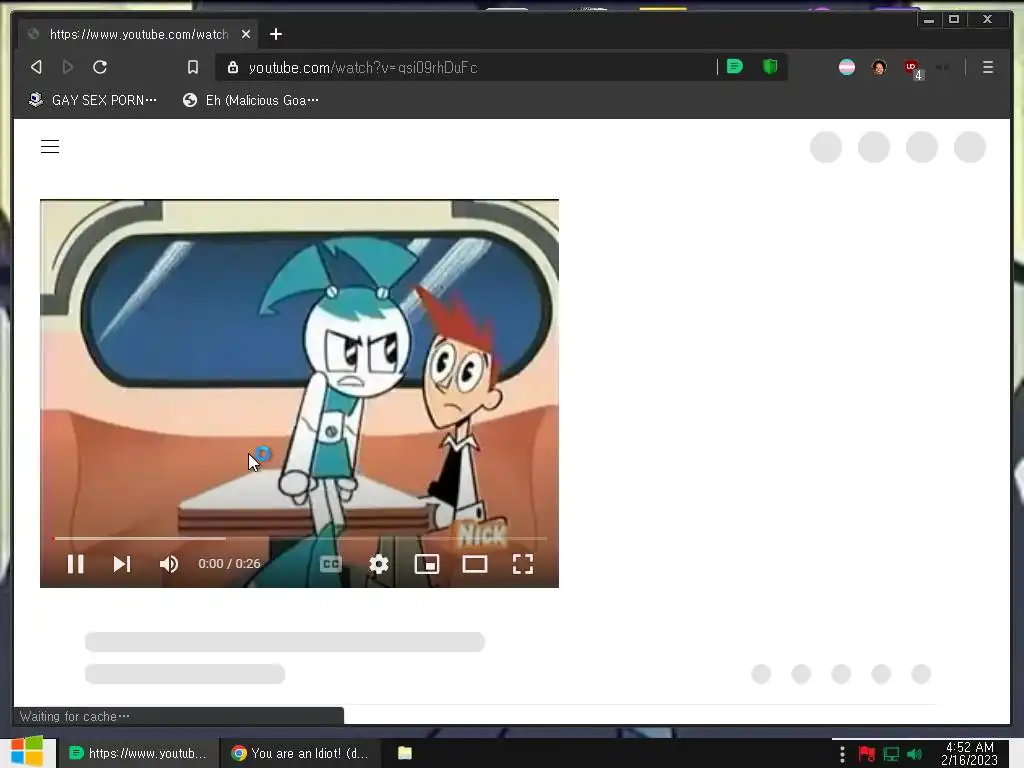Open the system volume tray icon
This screenshot has height=768, width=1024.
coord(914,754)
